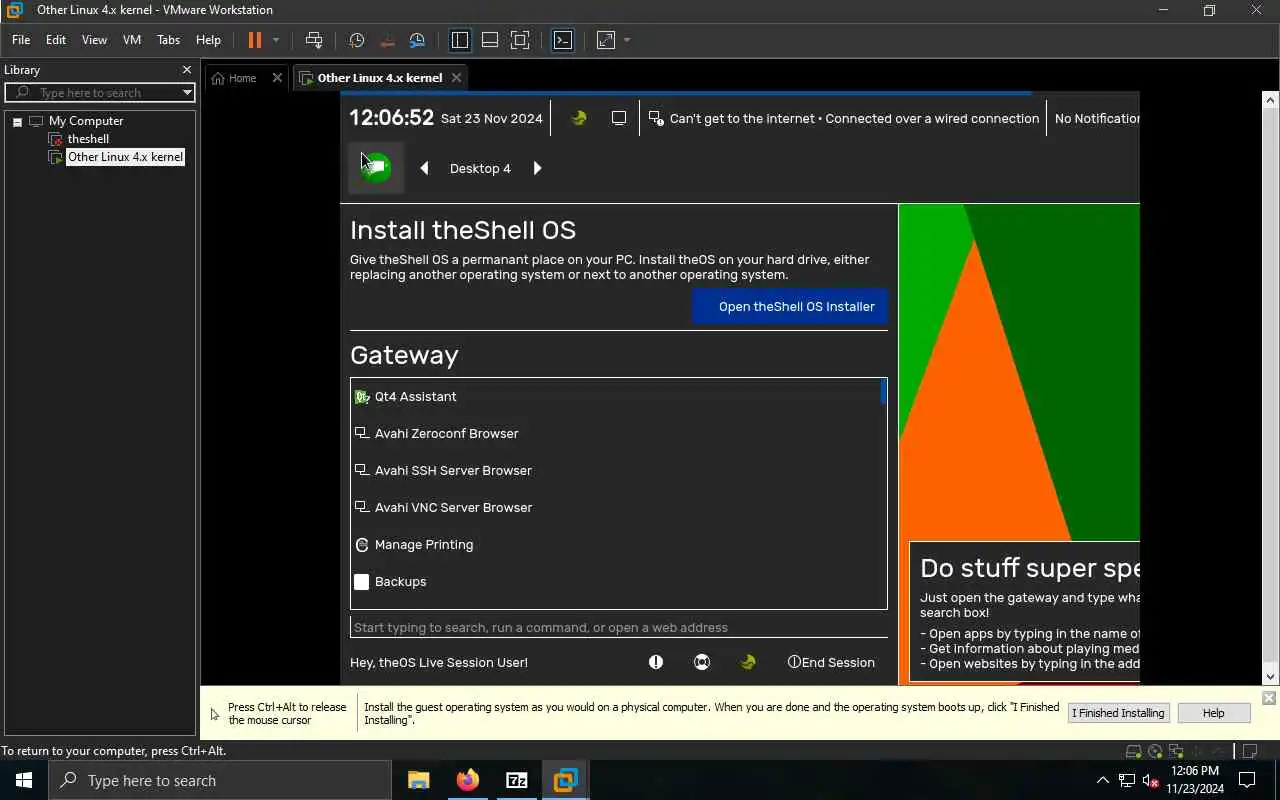This screenshot has height=800, width=1280.
Task: Open 7-Zip from the taskbar
Action: click(x=517, y=780)
